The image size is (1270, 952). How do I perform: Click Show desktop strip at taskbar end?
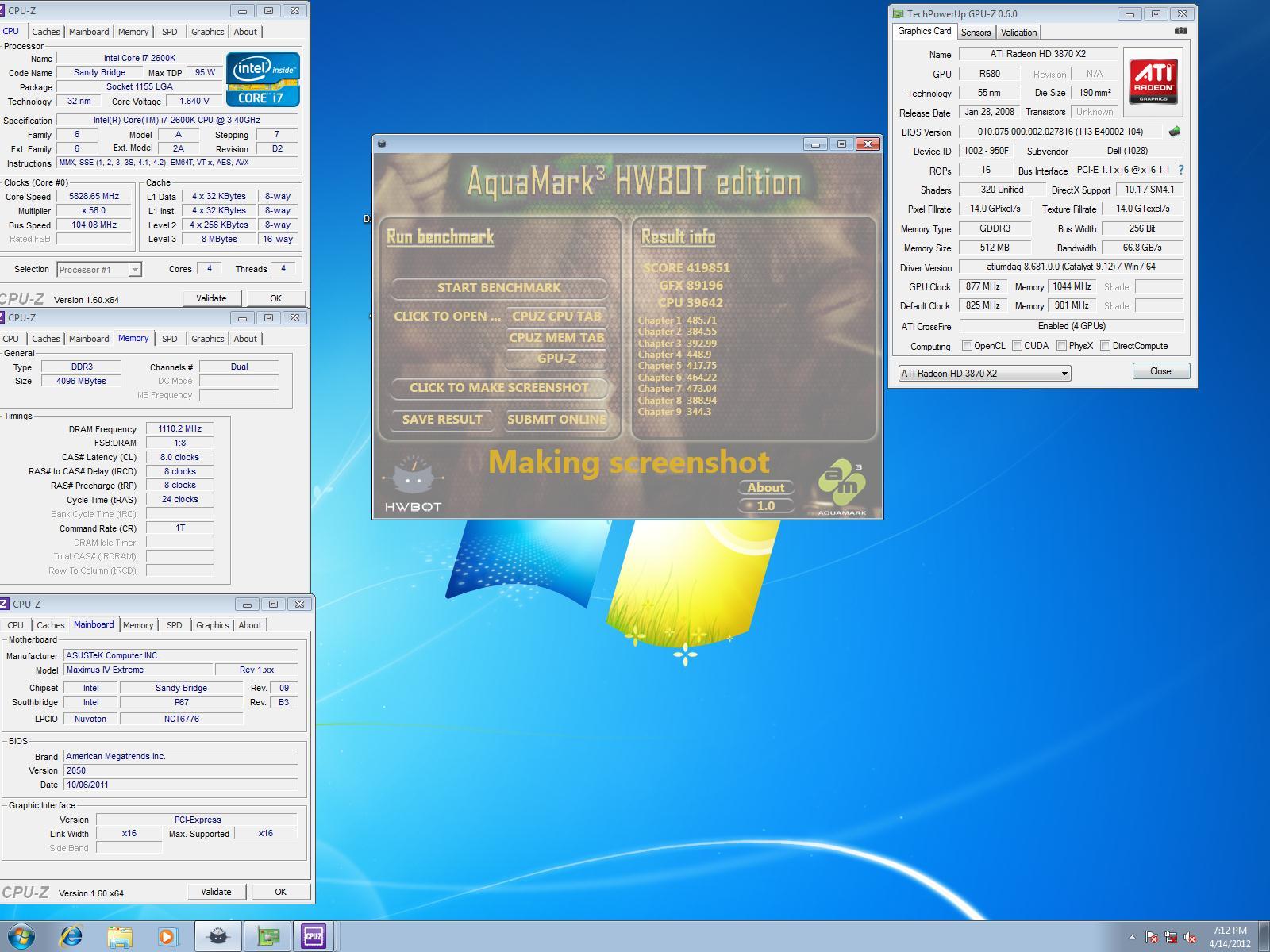pos(1264,937)
